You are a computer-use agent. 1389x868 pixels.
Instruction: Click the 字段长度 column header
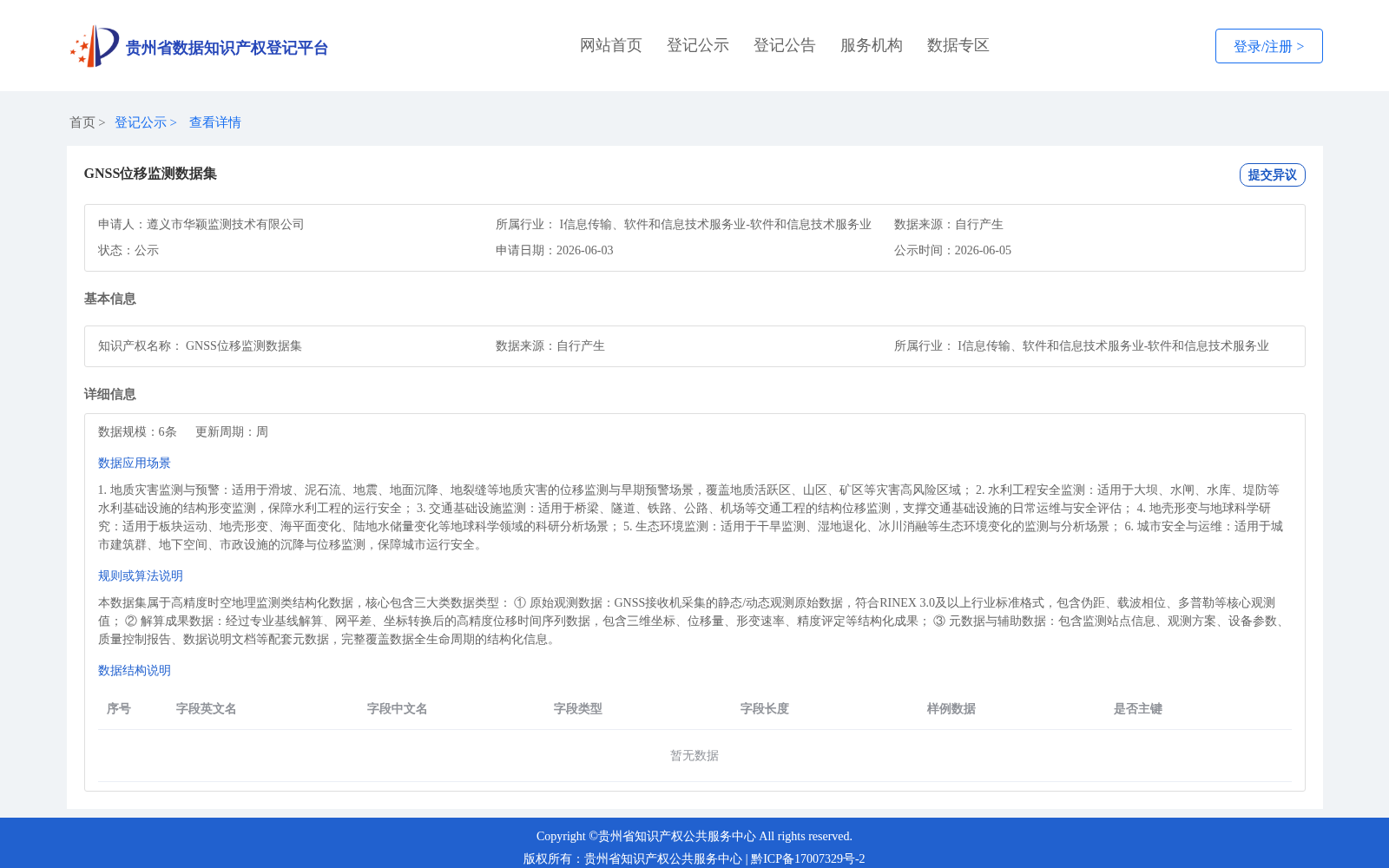765,708
